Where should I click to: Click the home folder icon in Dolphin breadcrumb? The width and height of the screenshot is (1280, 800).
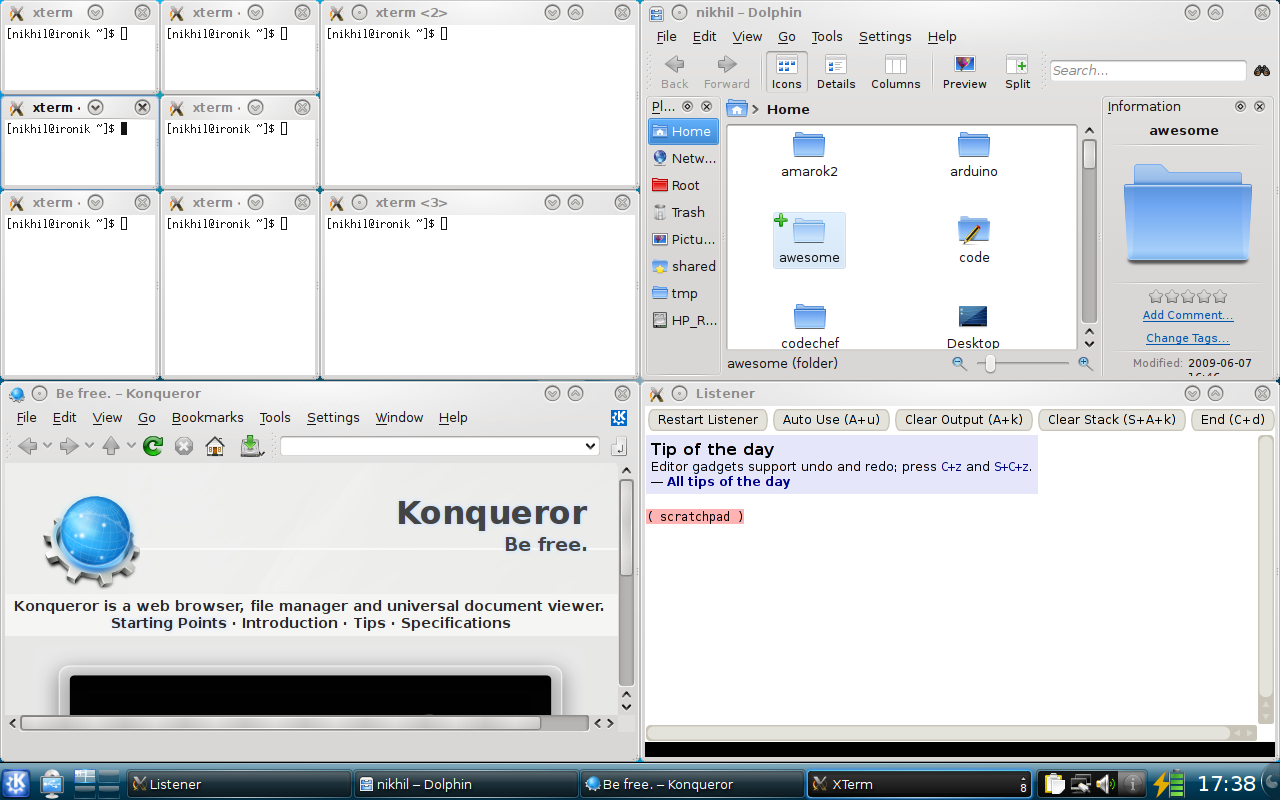(x=737, y=109)
